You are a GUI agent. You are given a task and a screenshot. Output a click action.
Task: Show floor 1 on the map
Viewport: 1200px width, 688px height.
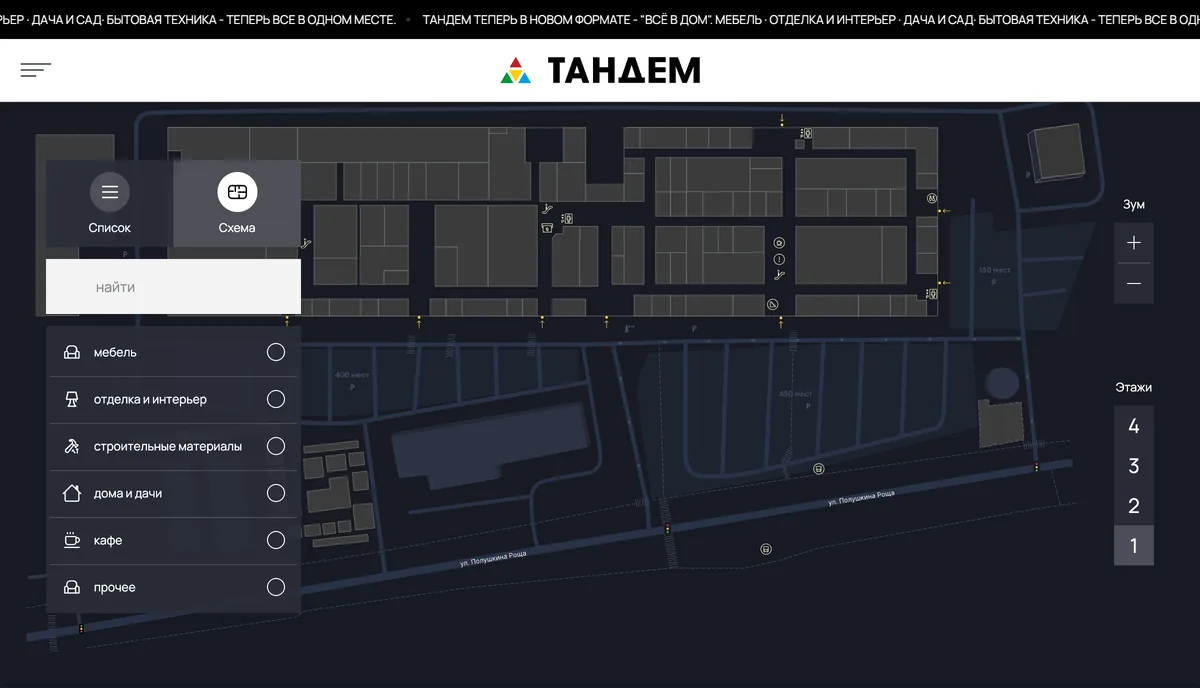[x=1134, y=546]
